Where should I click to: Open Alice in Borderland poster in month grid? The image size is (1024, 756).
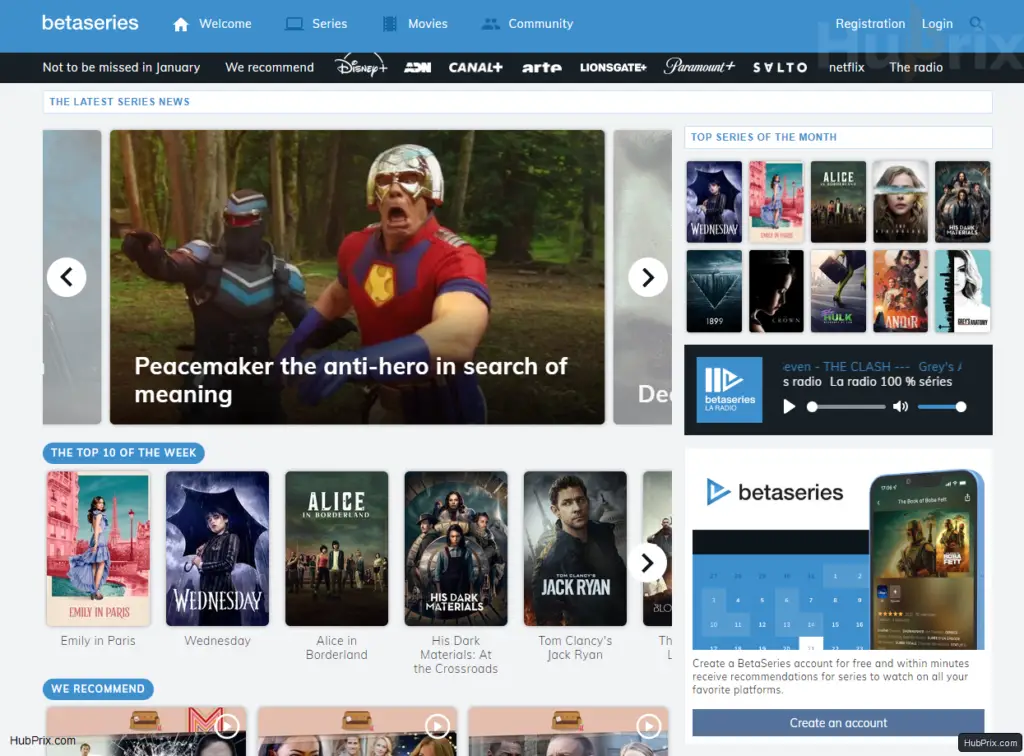click(x=839, y=202)
